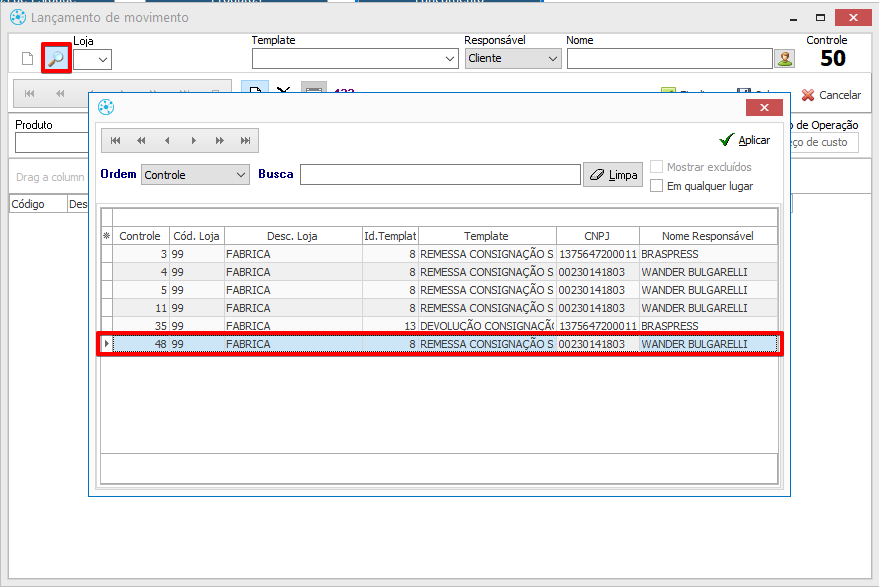The width and height of the screenshot is (879, 588).
Task: Click DEVOLUÇÃO CONSIGNAÇÃO template cell
Action: click(487, 326)
